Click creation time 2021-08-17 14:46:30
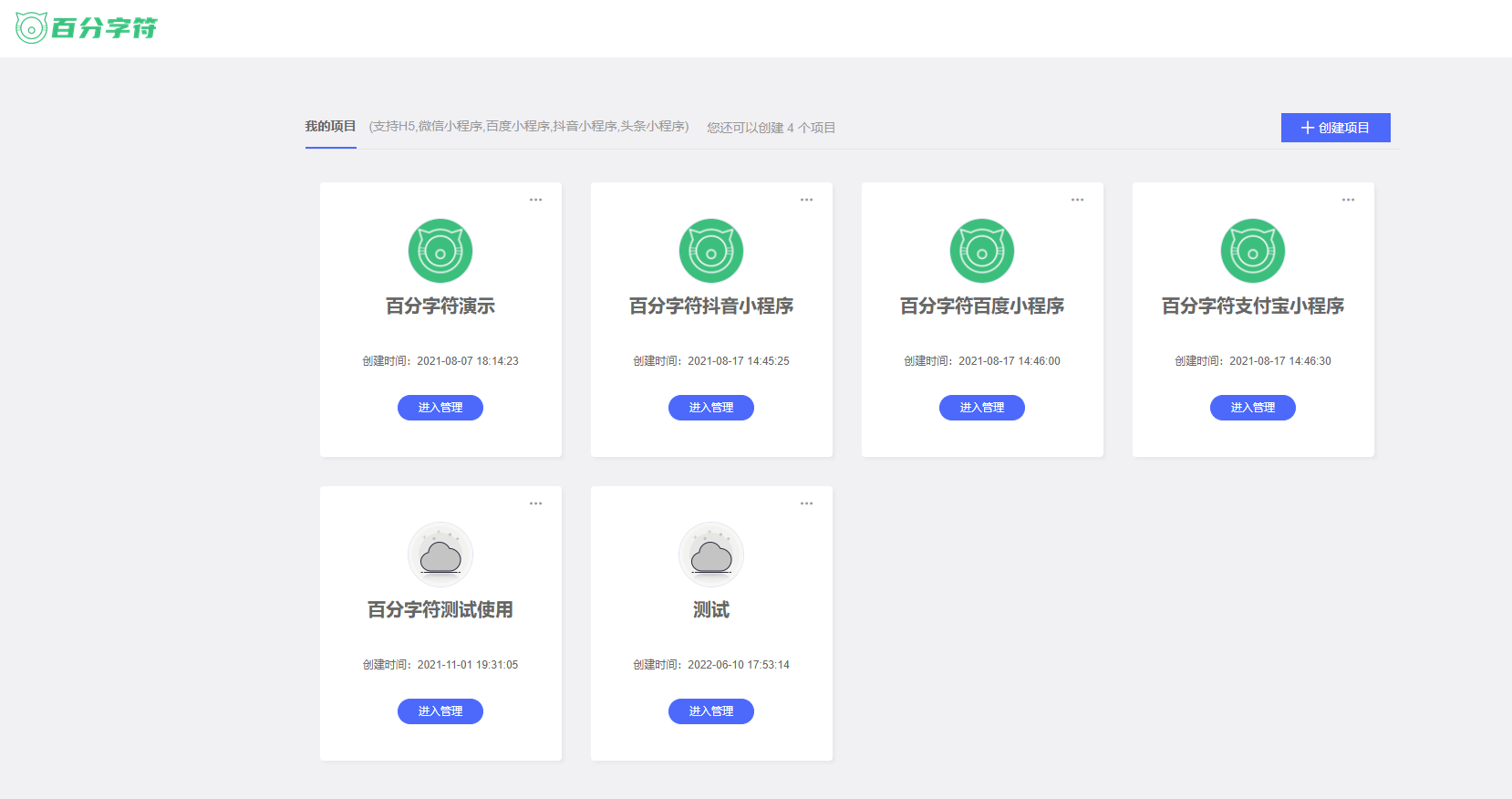Screen dimensions: 1512x799 [x=1280, y=361]
